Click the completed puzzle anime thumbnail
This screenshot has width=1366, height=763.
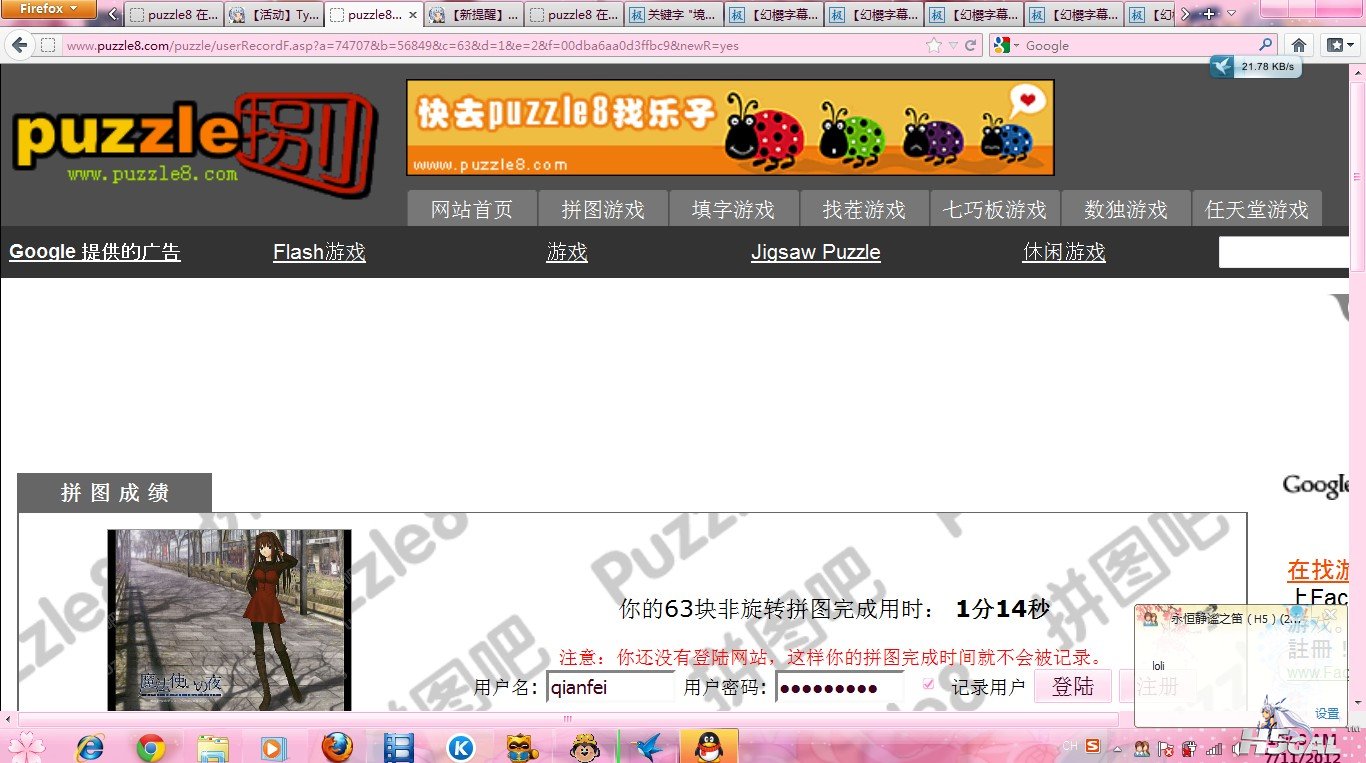[x=229, y=620]
